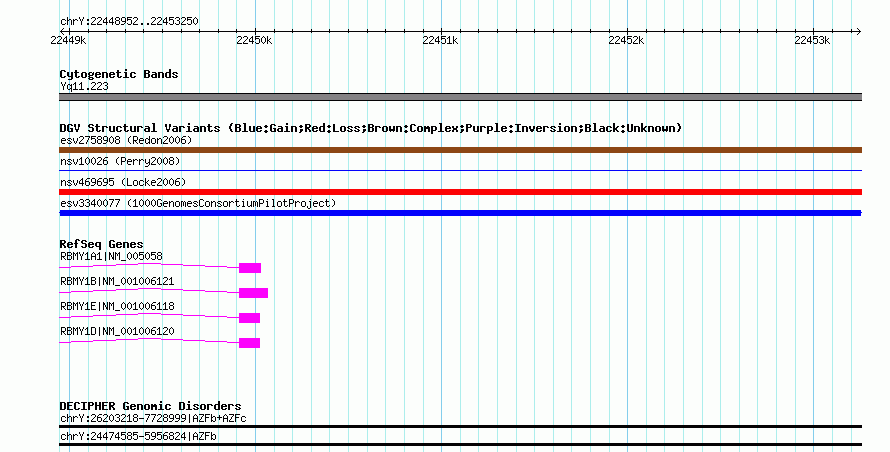Viewport: 890px width, 452px height.
Task: Click the black AZFb disorder bar
Action: tap(460, 445)
